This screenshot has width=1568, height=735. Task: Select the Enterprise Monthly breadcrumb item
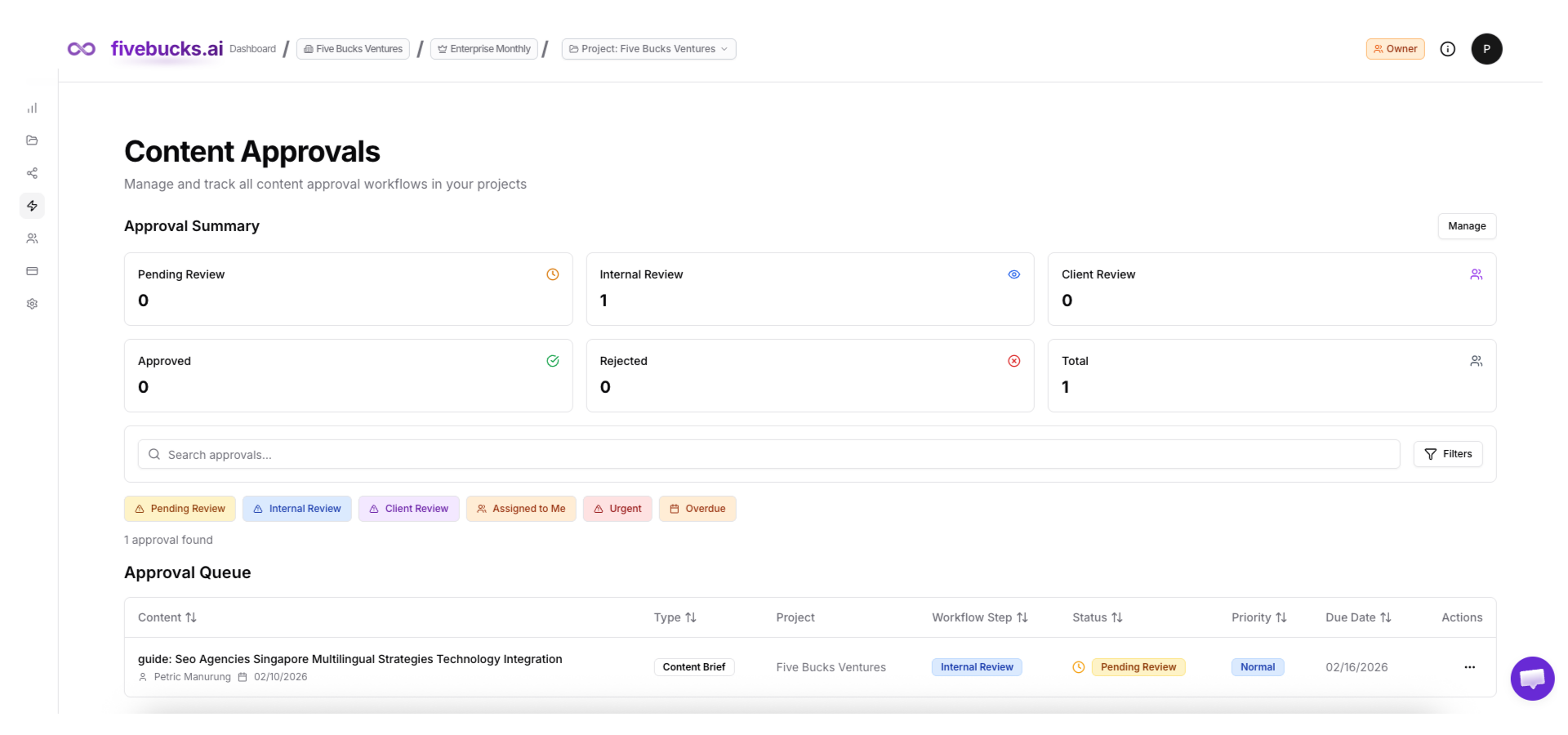coord(483,48)
